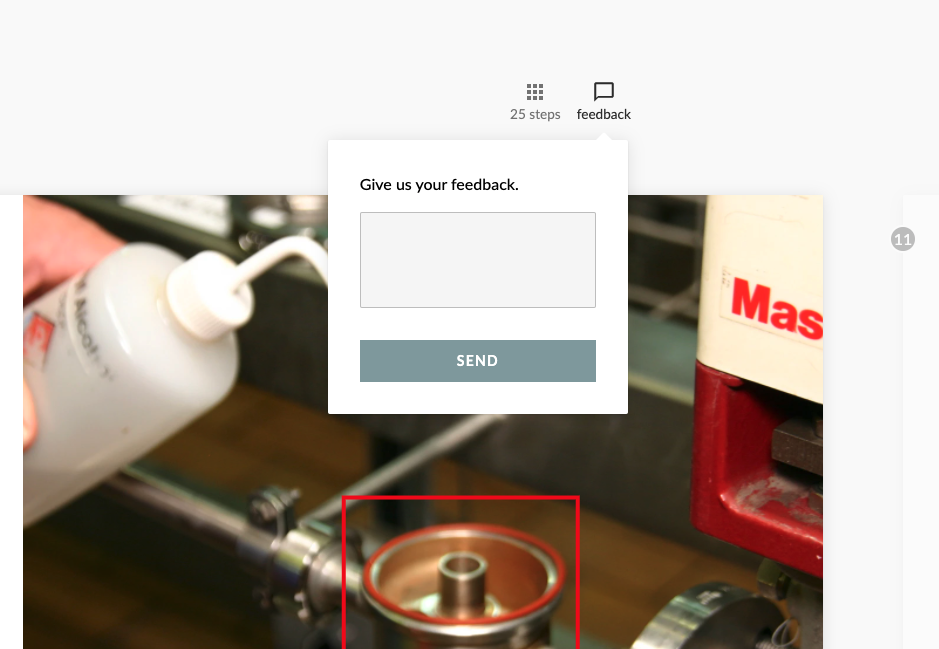Click the "Give us your feedback." heading
Viewport: 939px width, 649px height.
[x=439, y=185]
